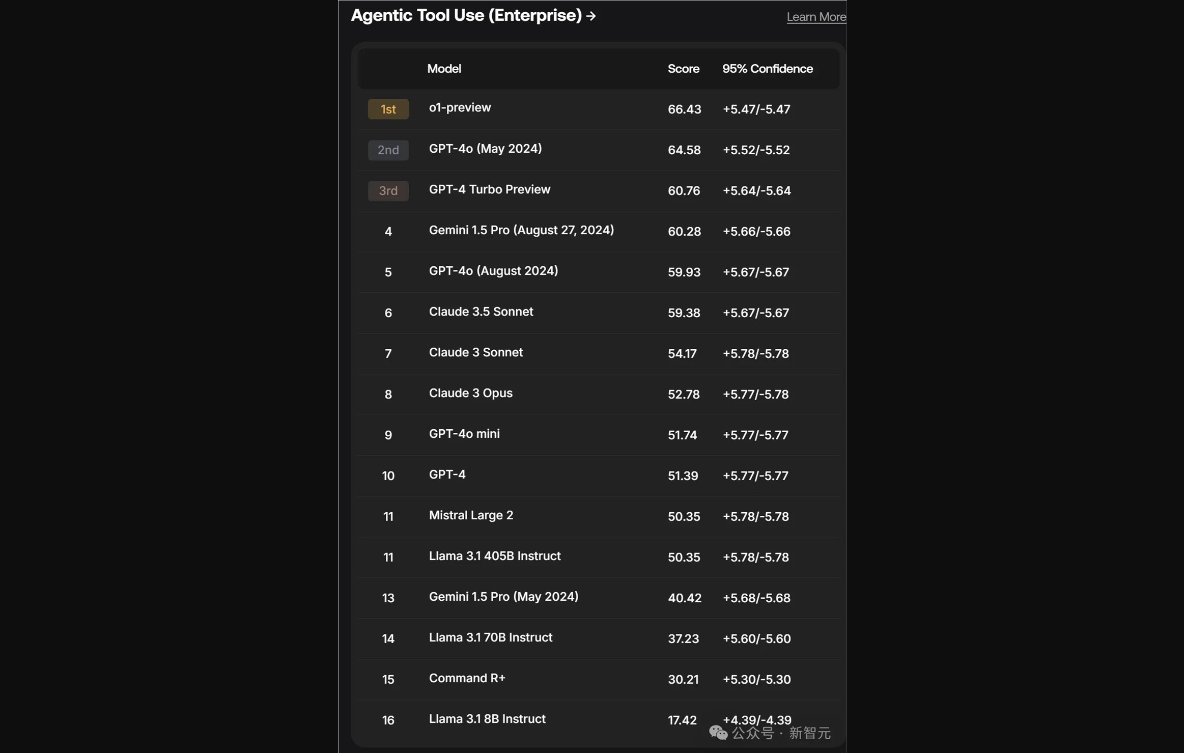
Task: Click the Model column header
Action: click(444, 69)
